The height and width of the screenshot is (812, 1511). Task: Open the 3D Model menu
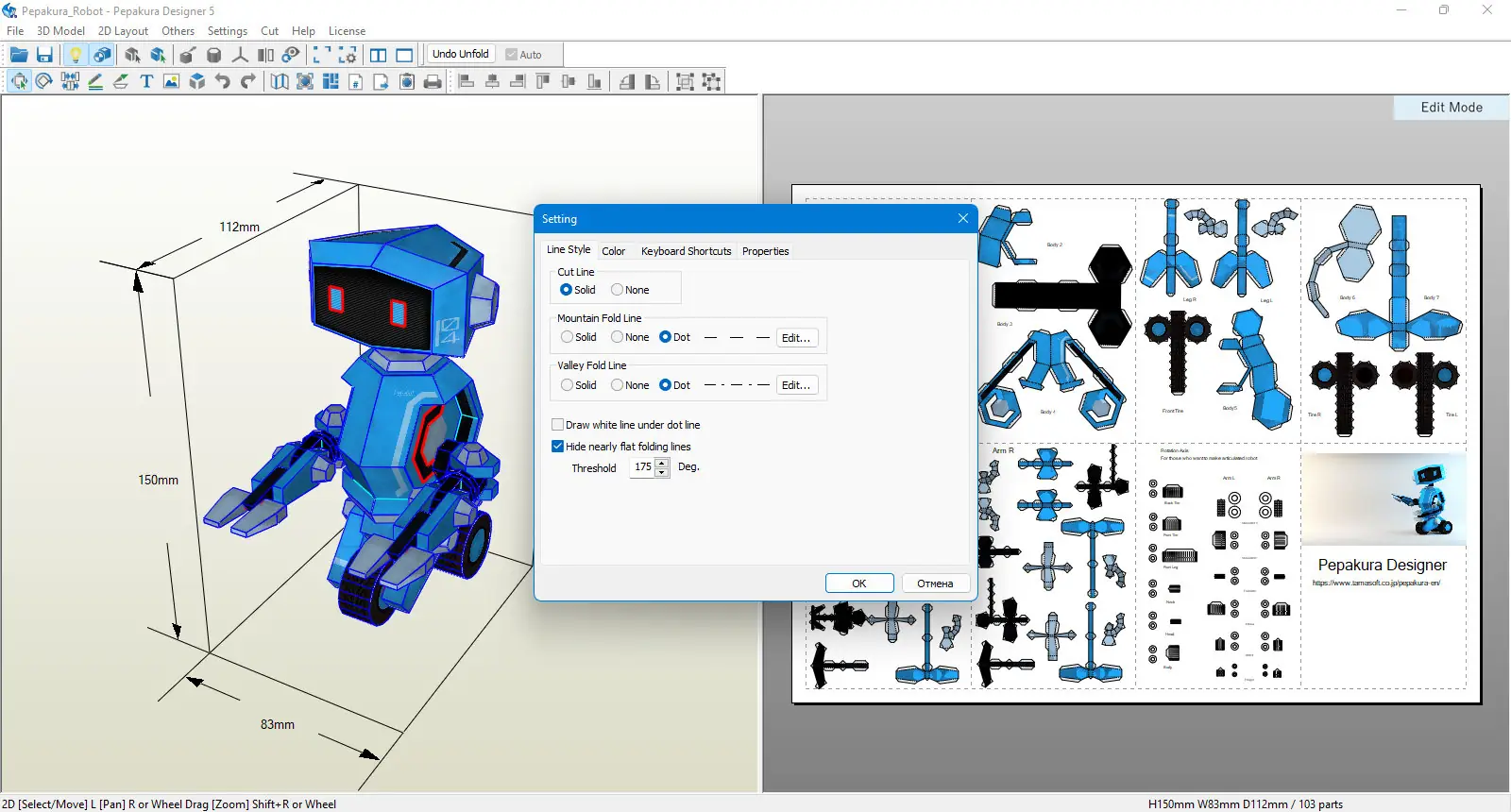[60, 31]
